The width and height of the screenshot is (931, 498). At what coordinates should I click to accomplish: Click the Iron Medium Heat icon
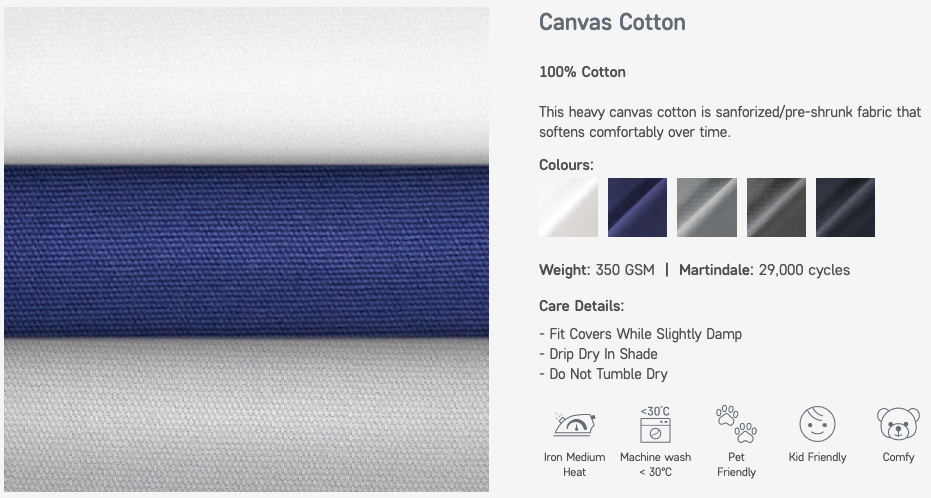pos(574,424)
